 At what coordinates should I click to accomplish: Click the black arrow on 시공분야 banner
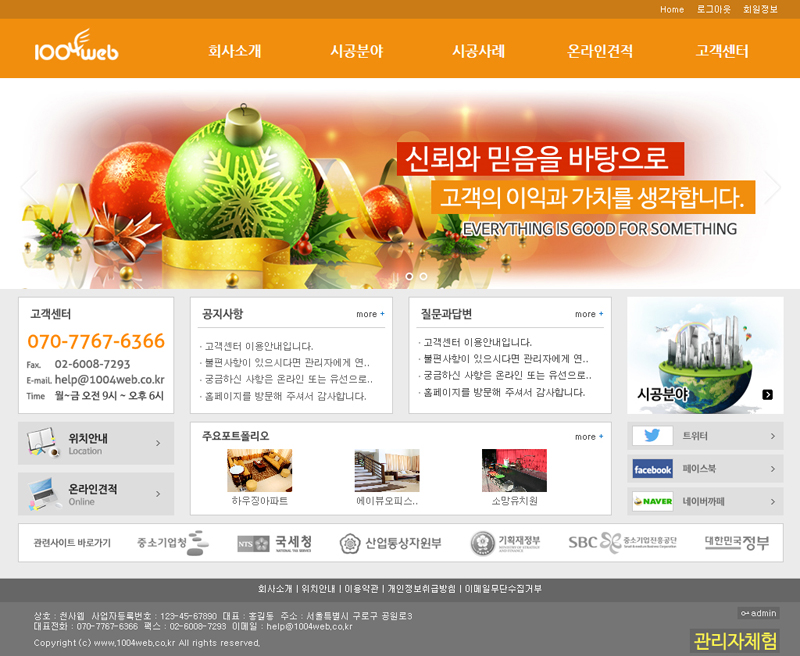click(x=767, y=395)
